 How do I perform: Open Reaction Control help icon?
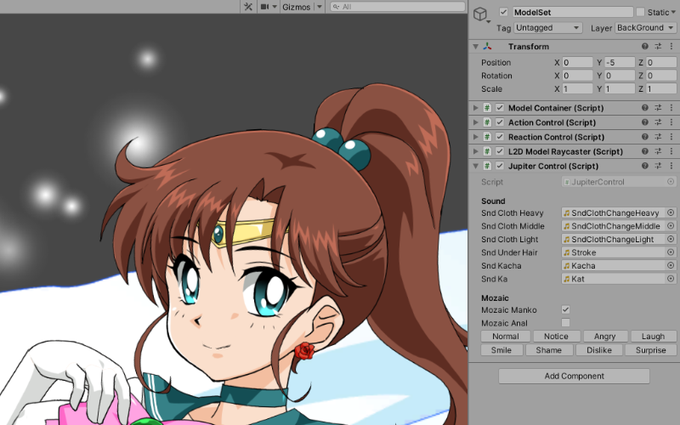tap(645, 137)
